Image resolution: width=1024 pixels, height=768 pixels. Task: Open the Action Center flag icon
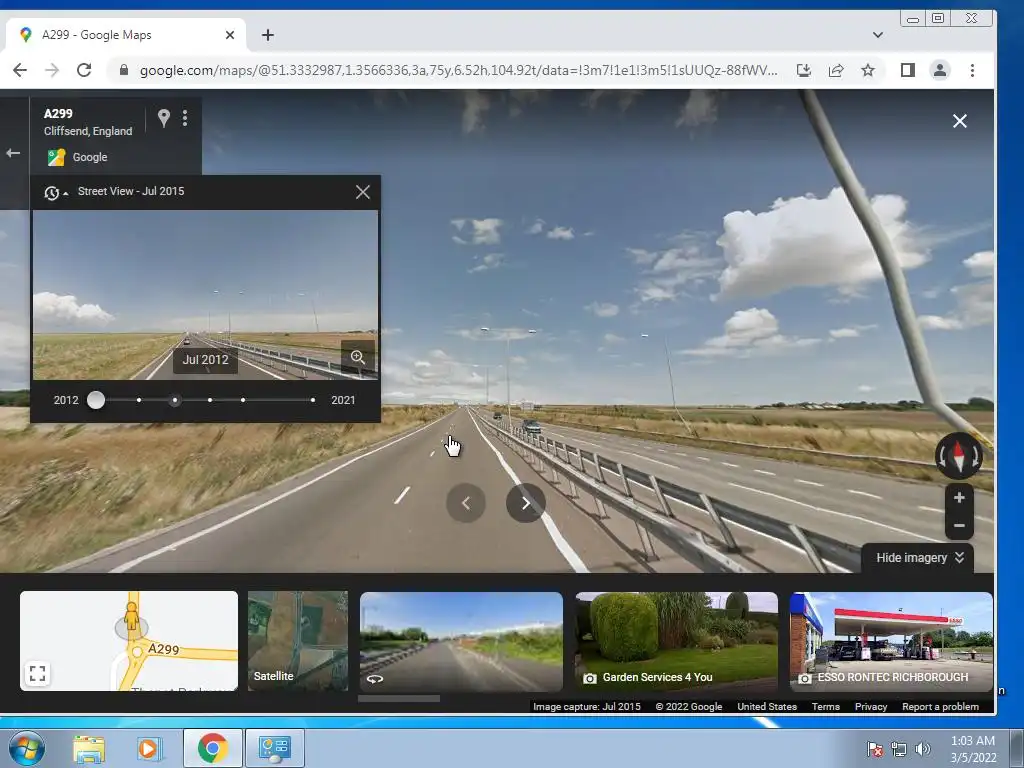click(x=875, y=749)
